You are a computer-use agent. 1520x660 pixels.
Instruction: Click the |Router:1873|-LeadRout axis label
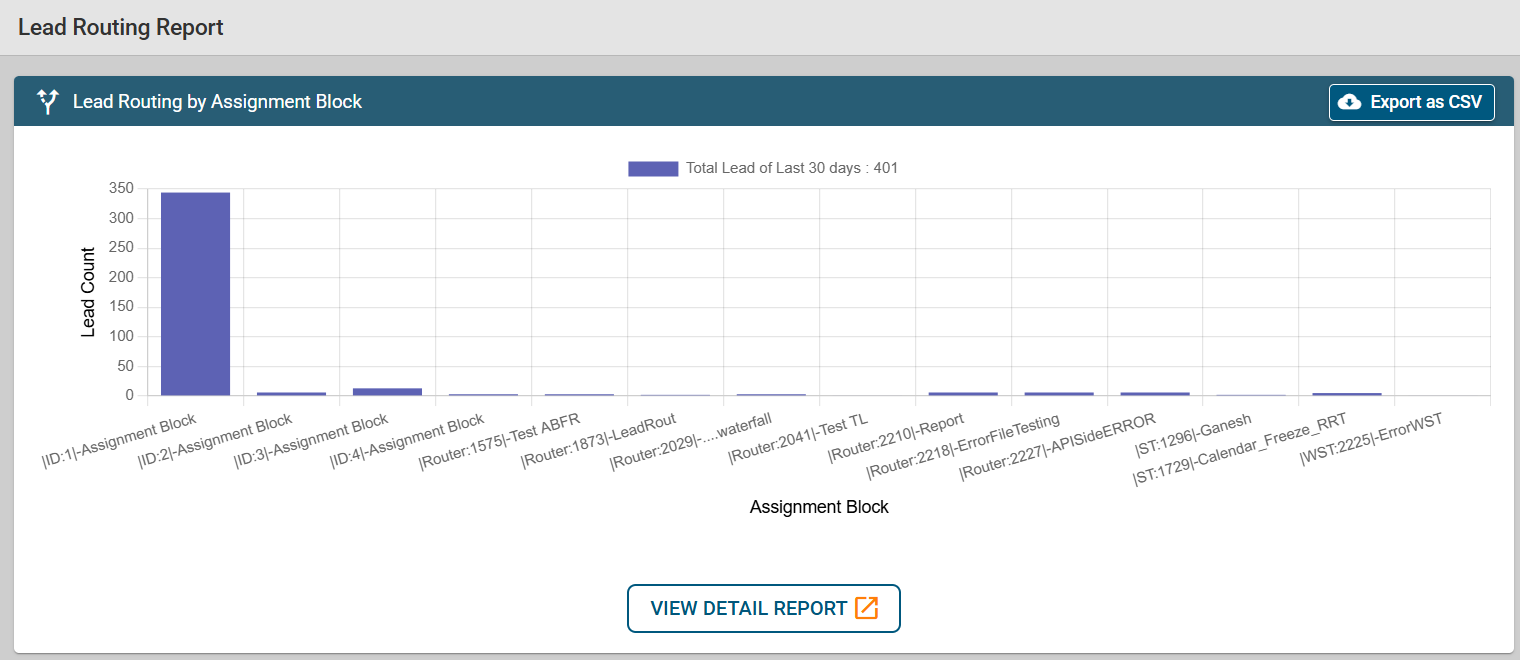point(599,441)
